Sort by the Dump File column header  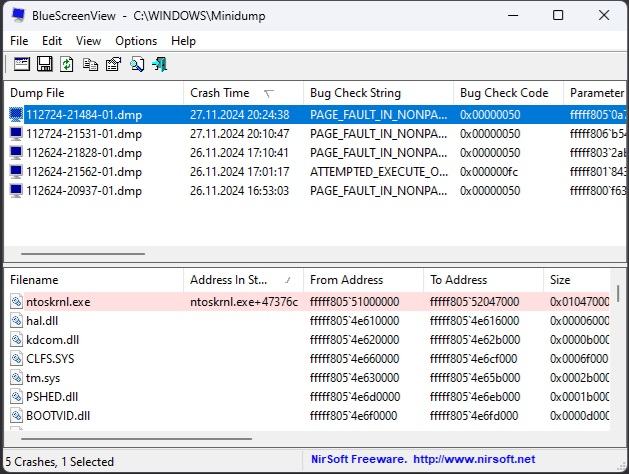(x=93, y=93)
